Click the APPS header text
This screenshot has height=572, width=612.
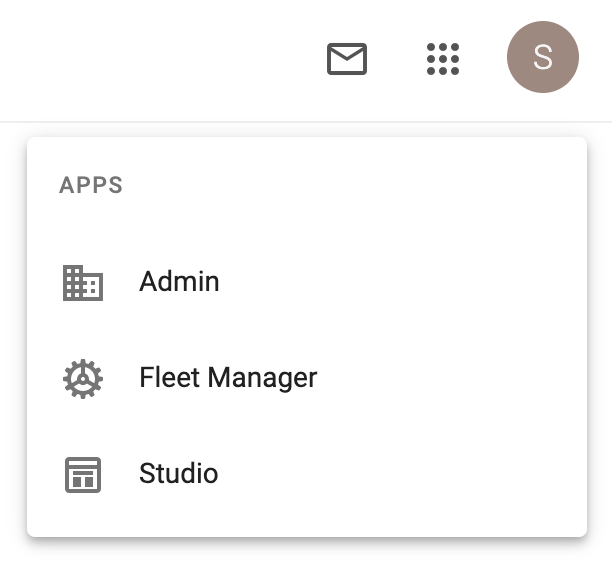[x=91, y=185]
